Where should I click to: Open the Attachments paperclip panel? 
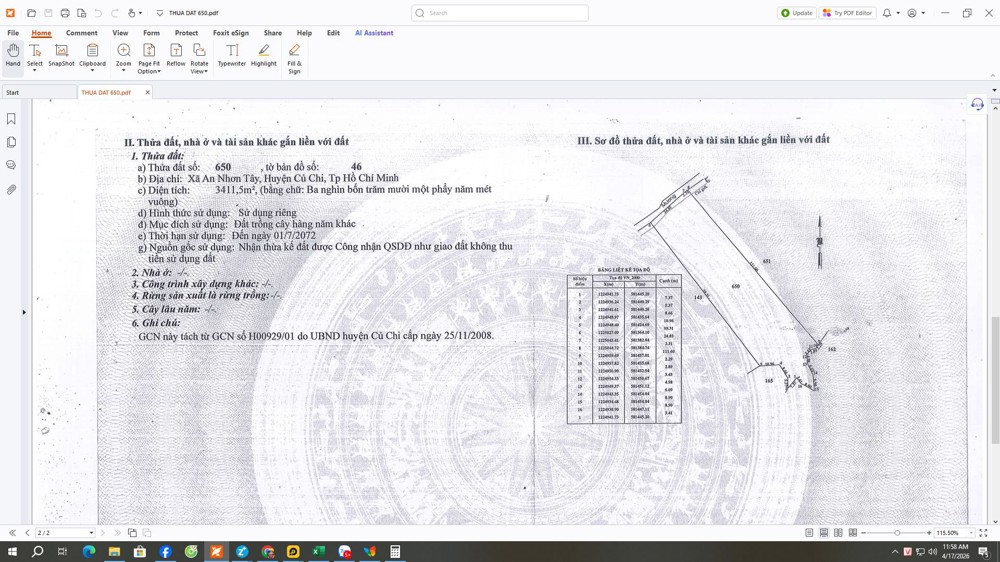pyautogui.click(x=11, y=189)
